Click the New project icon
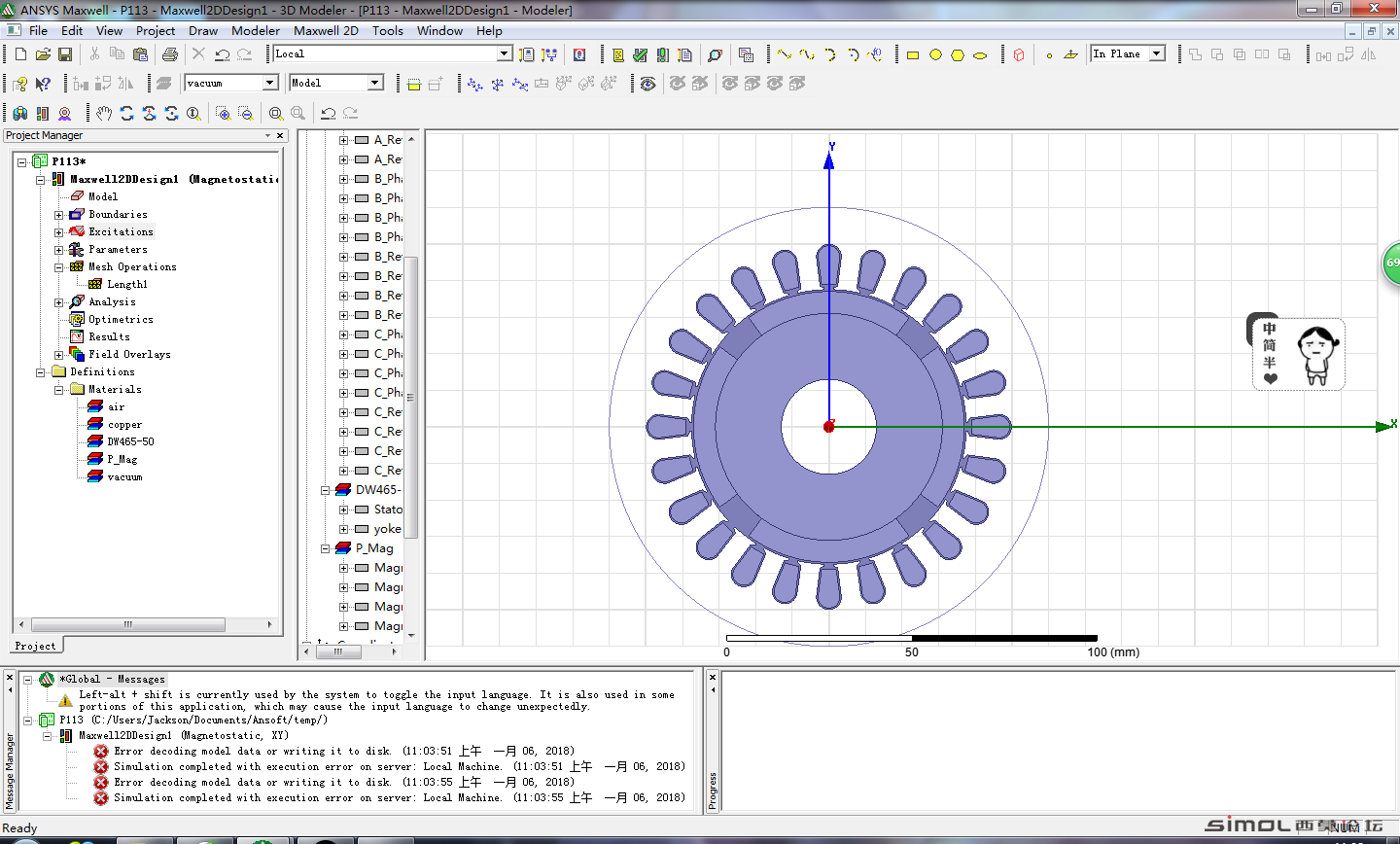This screenshot has width=1400, height=844. tap(20, 54)
